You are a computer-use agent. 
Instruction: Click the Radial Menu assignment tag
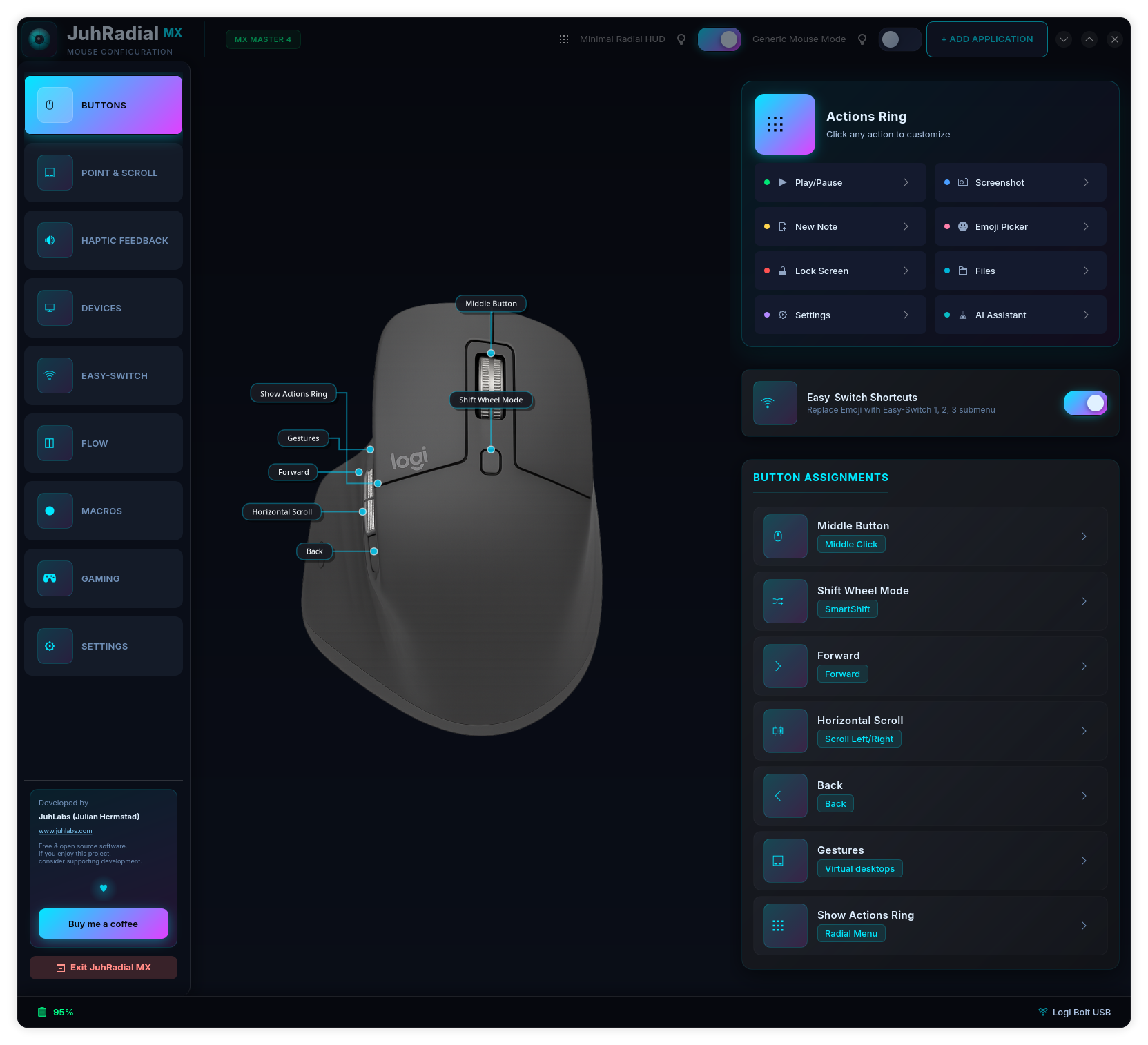pos(851,933)
